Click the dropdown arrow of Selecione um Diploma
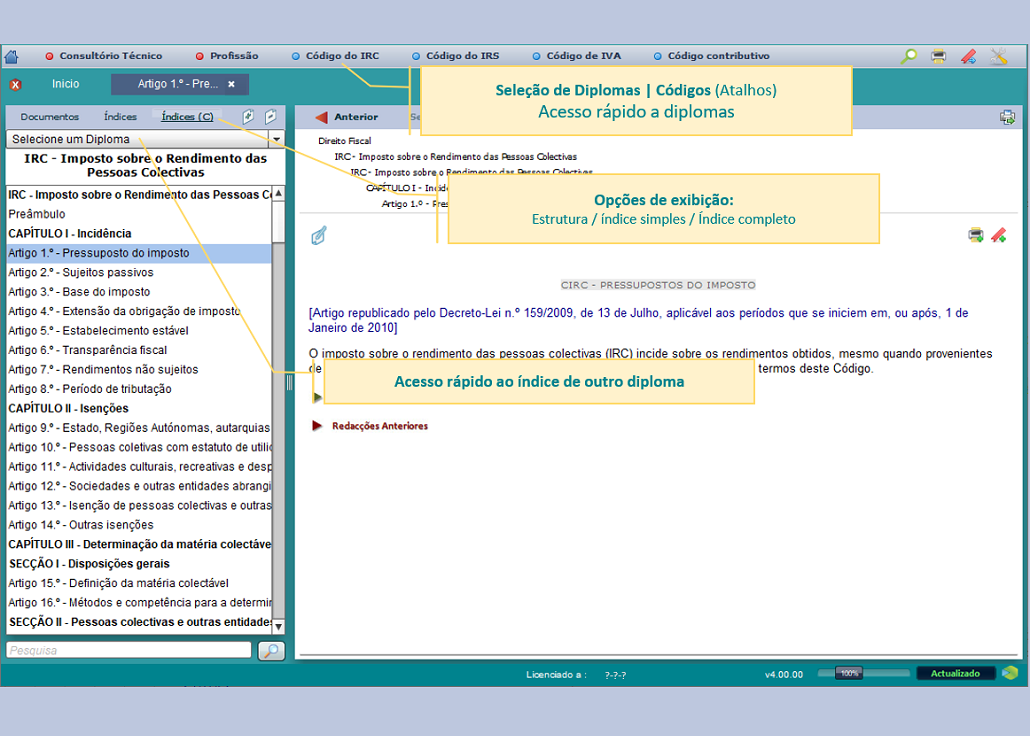The height and width of the screenshot is (736, 1030). pyautogui.click(x=277, y=139)
